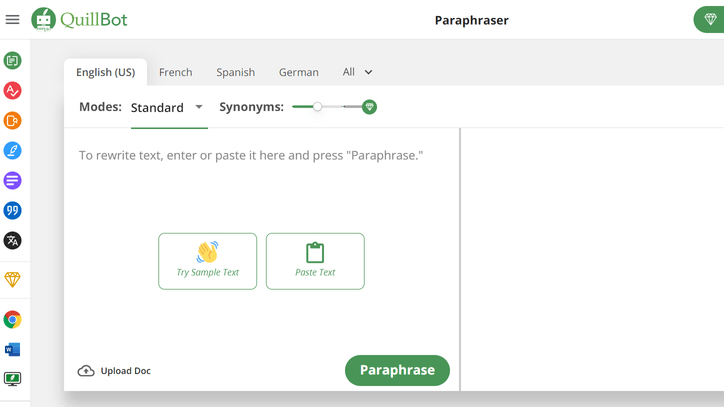Click Try Sample Text button
Image resolution: width=724 pixels, height=407 pixels.
(x=207, y=261)
